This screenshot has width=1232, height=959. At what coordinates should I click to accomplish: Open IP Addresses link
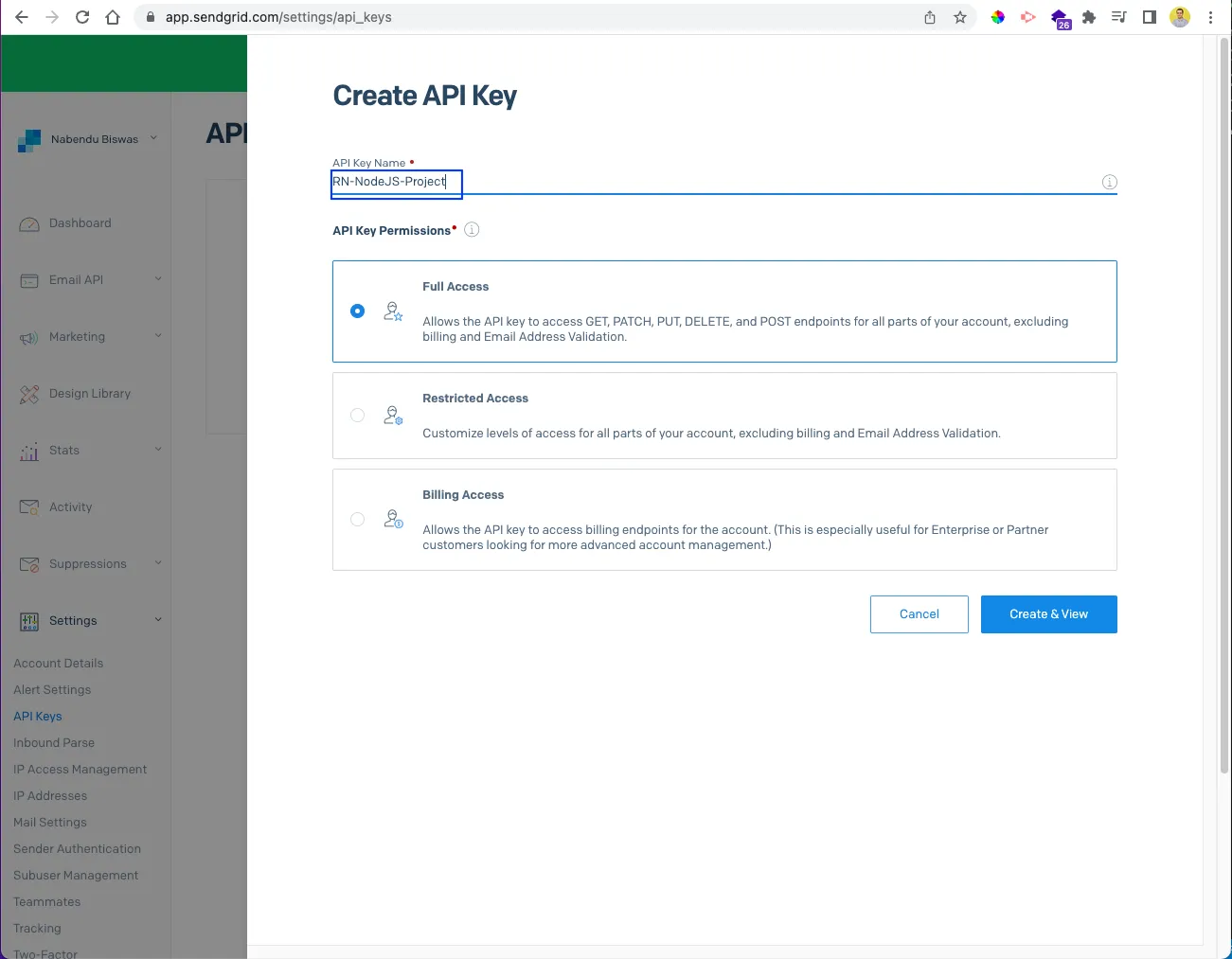click(50, 796)
